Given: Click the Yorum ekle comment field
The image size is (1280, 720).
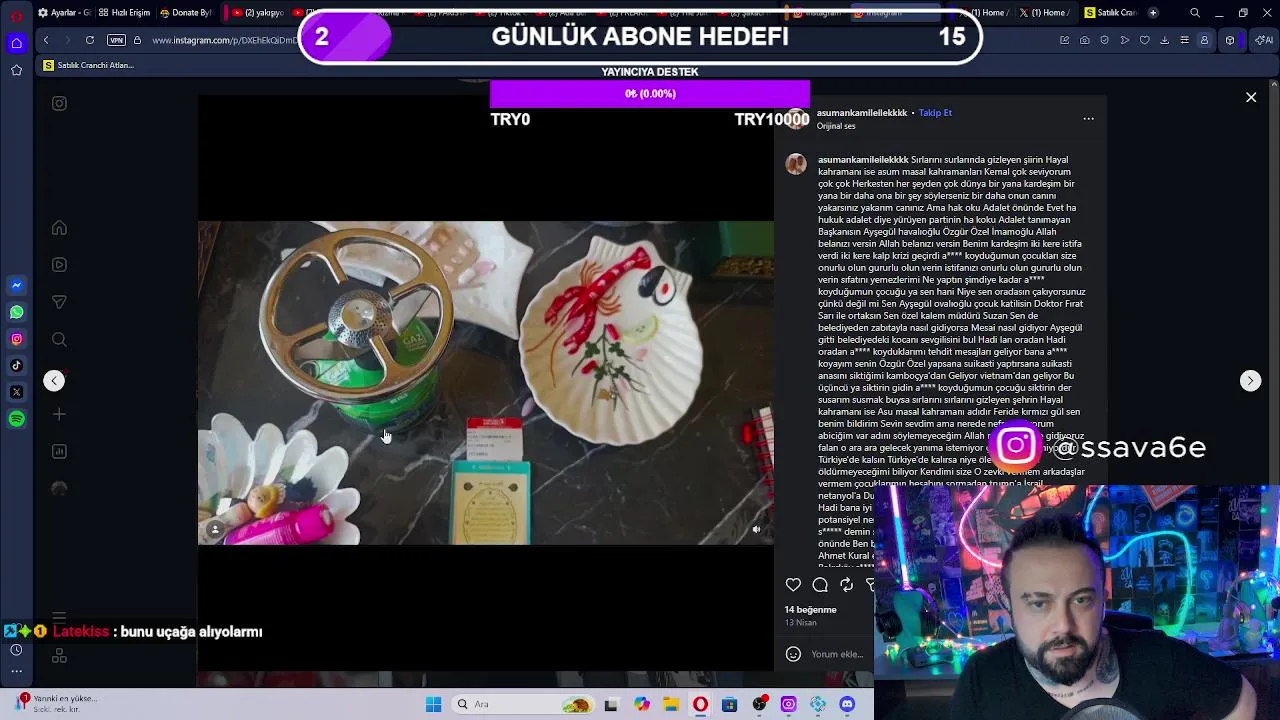Looking at the screenshot, I should tap(837, 654).
